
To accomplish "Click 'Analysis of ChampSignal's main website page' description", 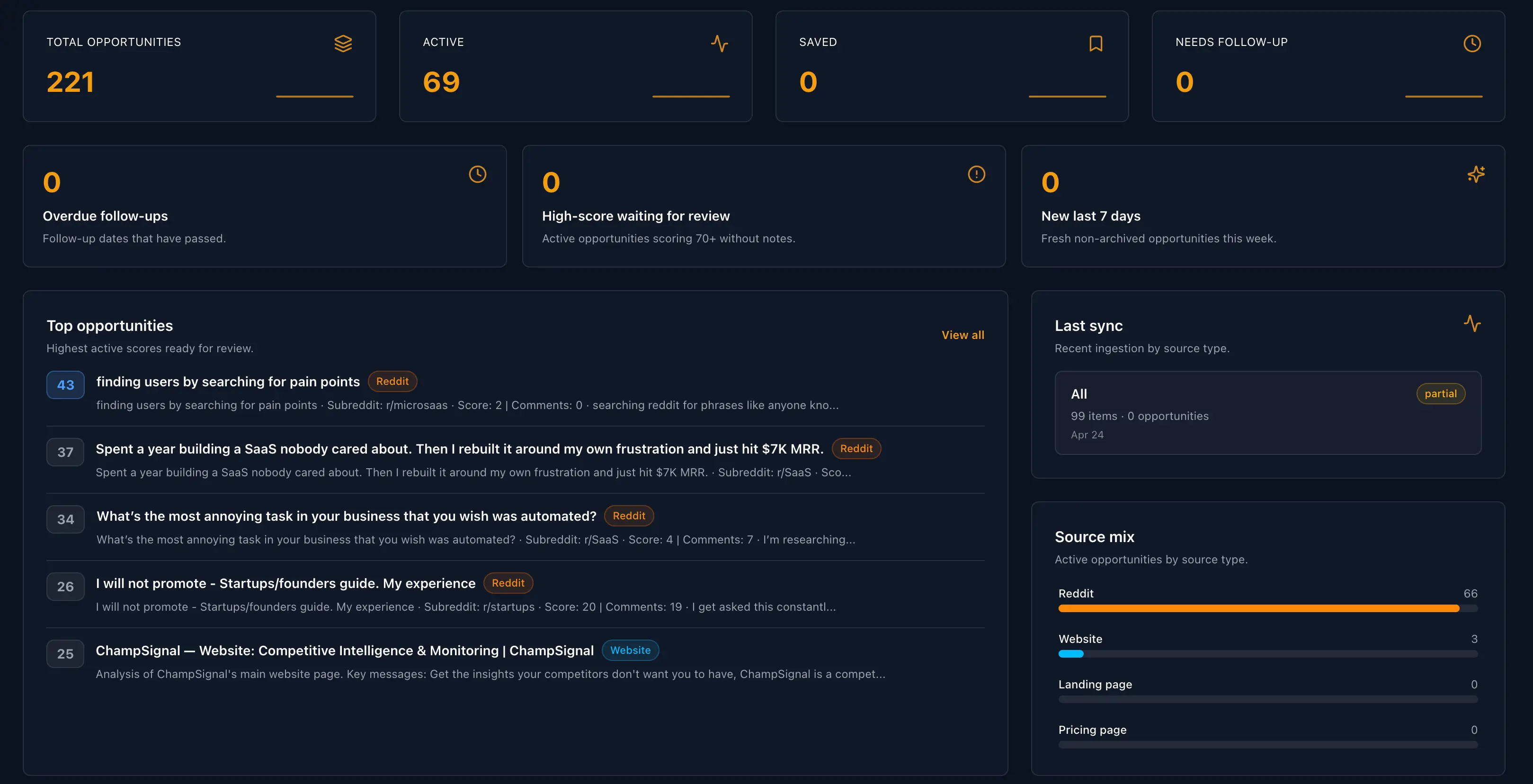I will pos(490,675).
